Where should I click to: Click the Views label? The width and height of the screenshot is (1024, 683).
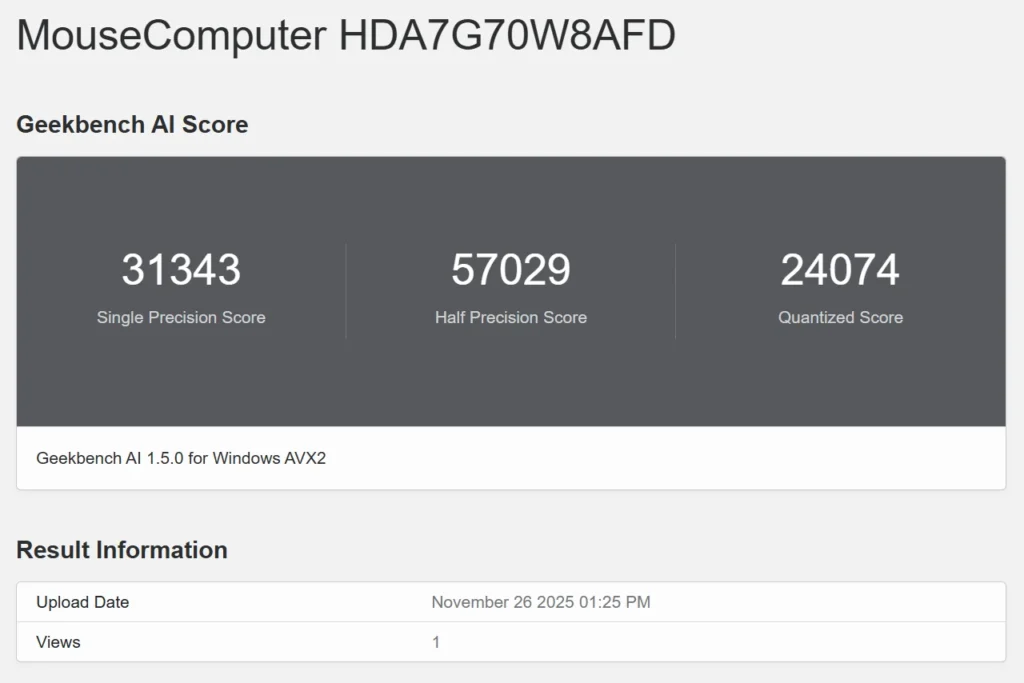58,642
